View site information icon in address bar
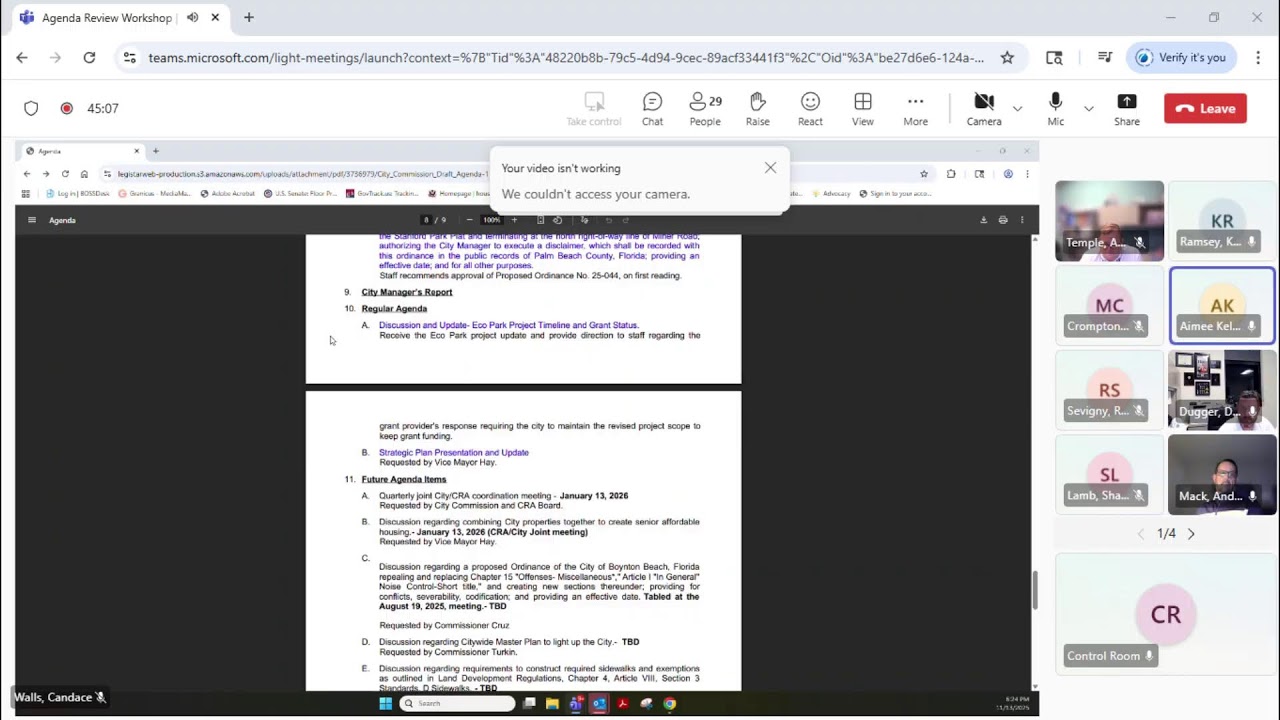Image resolution: width=1280 pixels, height=720 pixels. tap(129, 58)
